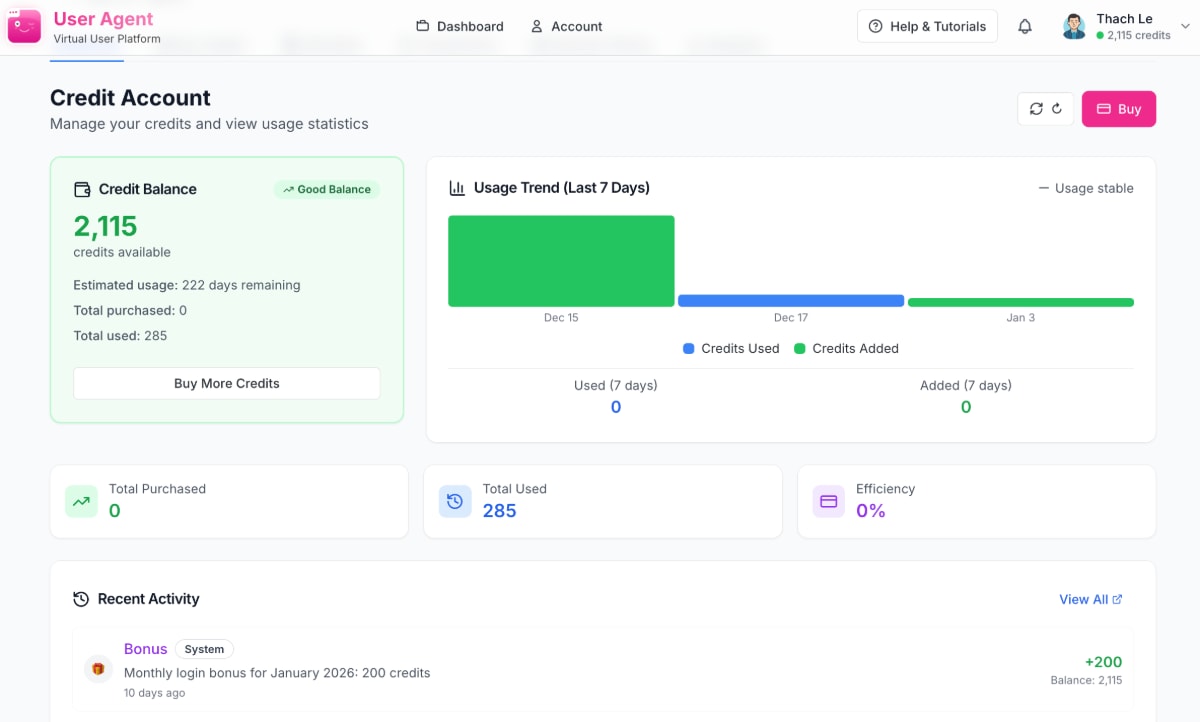Click the User Agent app logo
This screenshot has height=722, width=1200.
[x=24, y=26]
